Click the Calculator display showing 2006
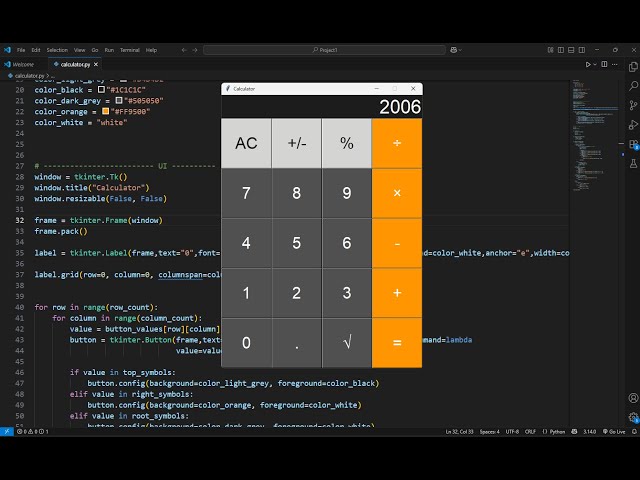 click(x=322, y=107)
